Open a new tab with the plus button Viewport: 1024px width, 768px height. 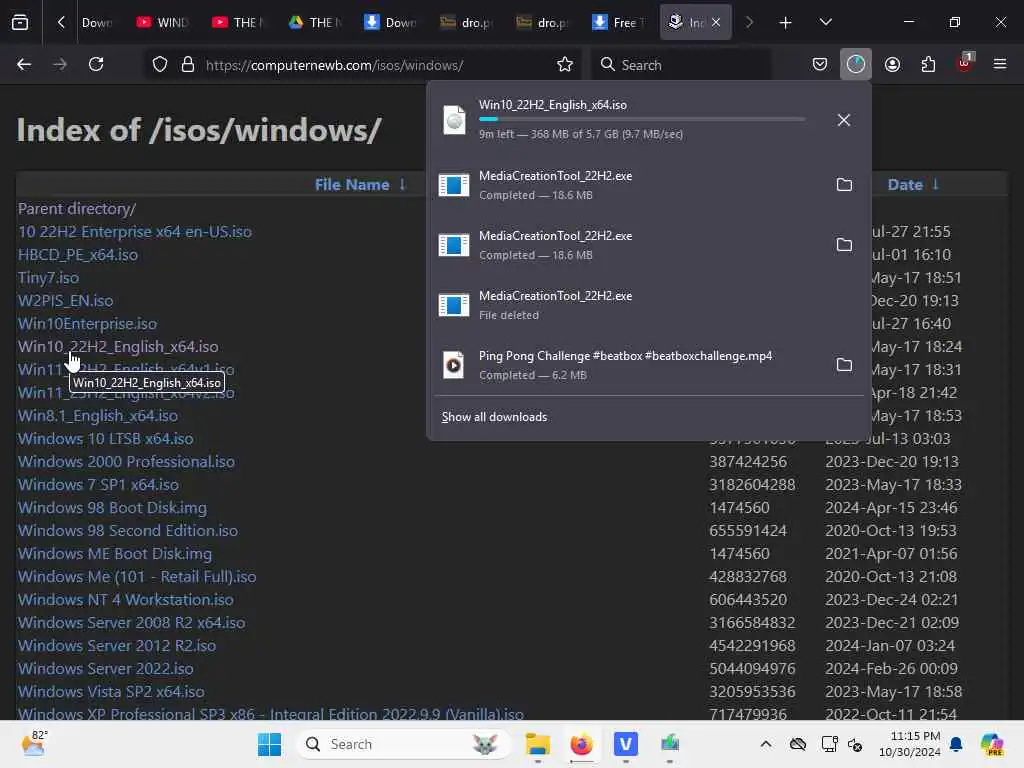click(x=786, y=23)
